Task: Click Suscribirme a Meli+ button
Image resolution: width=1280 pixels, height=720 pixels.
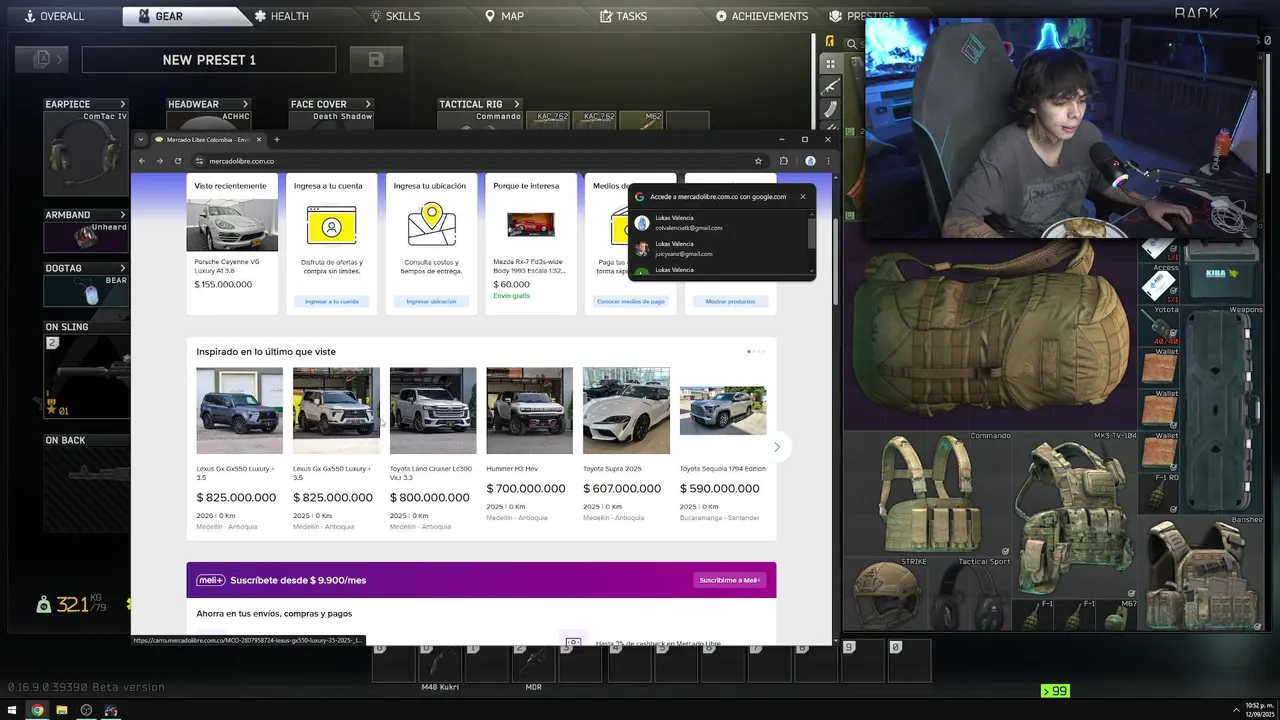Action: click(730, 580)
